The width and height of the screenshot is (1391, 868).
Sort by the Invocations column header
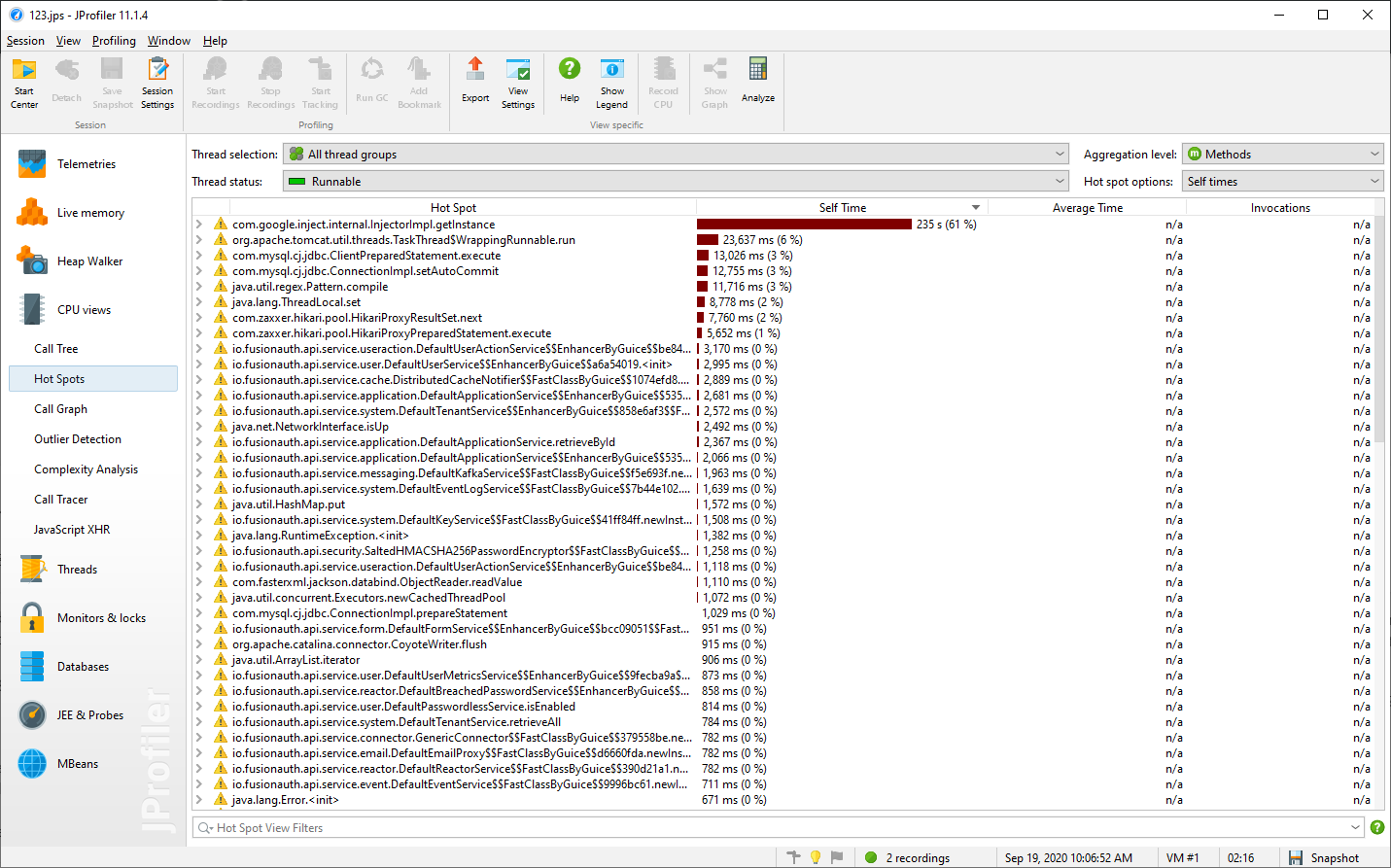1280,208
